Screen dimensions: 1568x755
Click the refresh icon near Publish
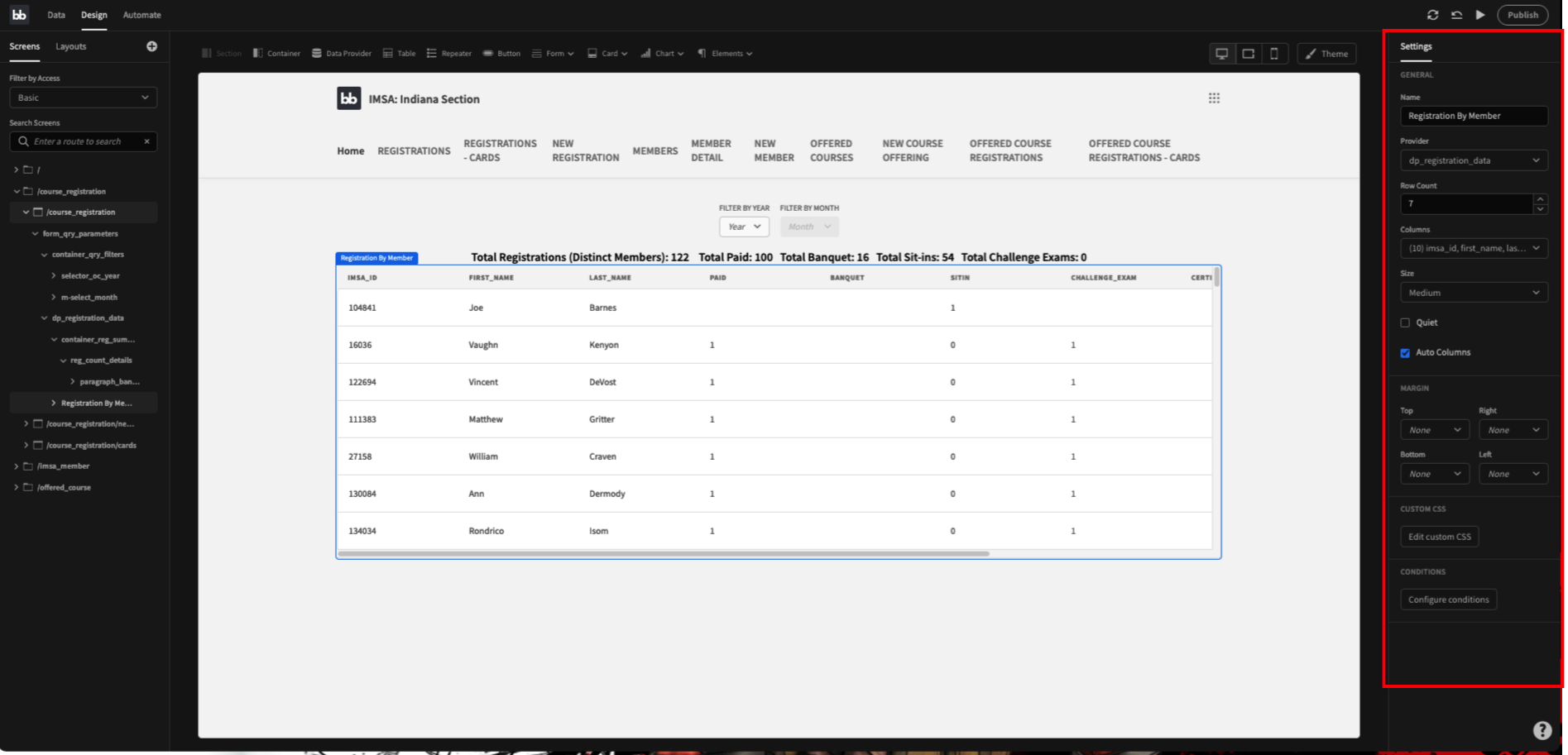coord(1432,14)
